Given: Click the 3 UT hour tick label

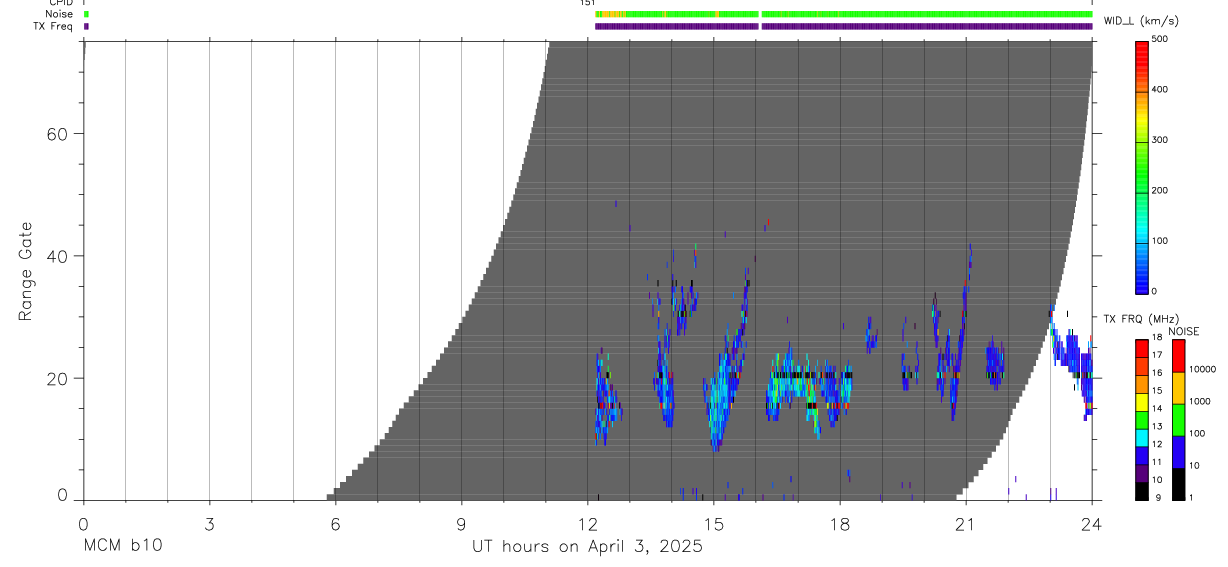Looking at the screenshot, I should pyautogui.click(x=209, y=523).
